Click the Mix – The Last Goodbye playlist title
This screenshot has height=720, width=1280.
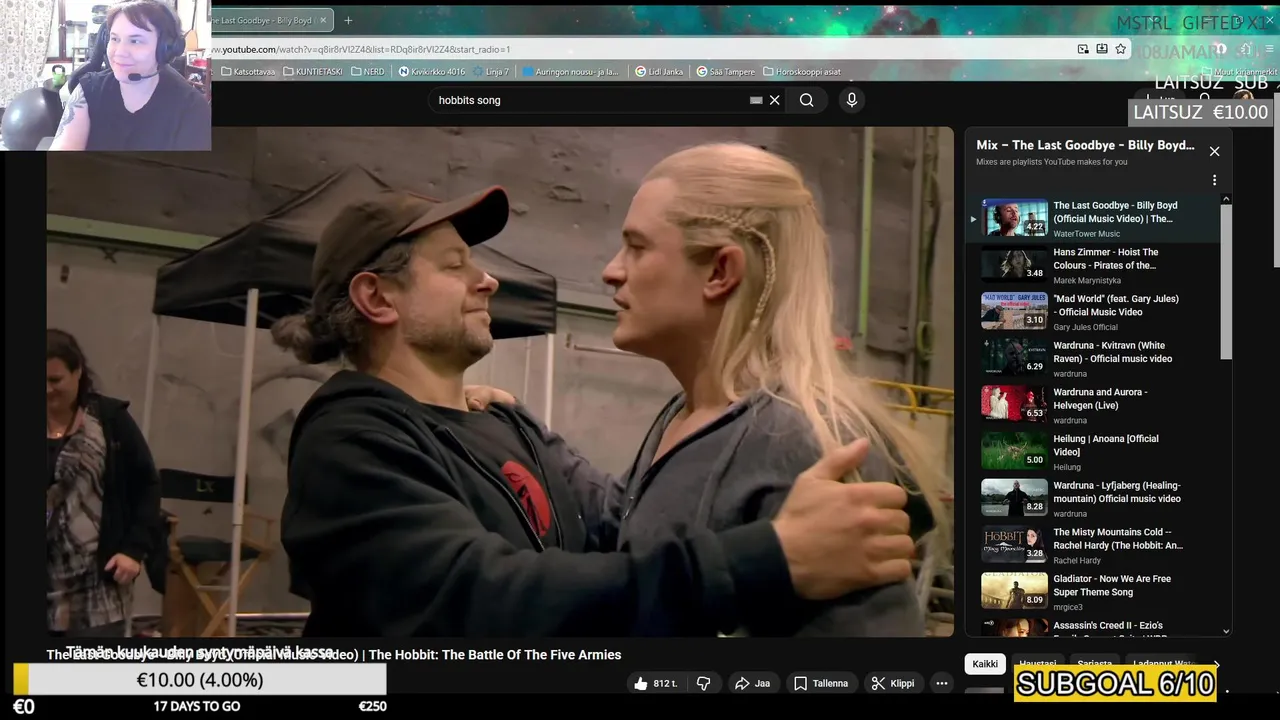(1085, 145)
